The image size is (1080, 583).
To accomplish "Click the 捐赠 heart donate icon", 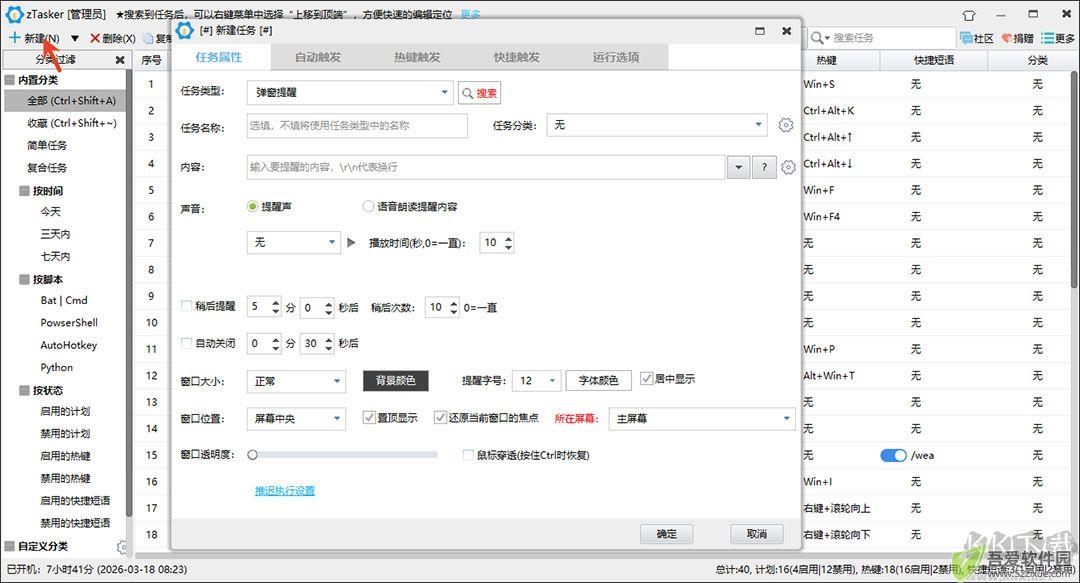I will (1017, 39).
